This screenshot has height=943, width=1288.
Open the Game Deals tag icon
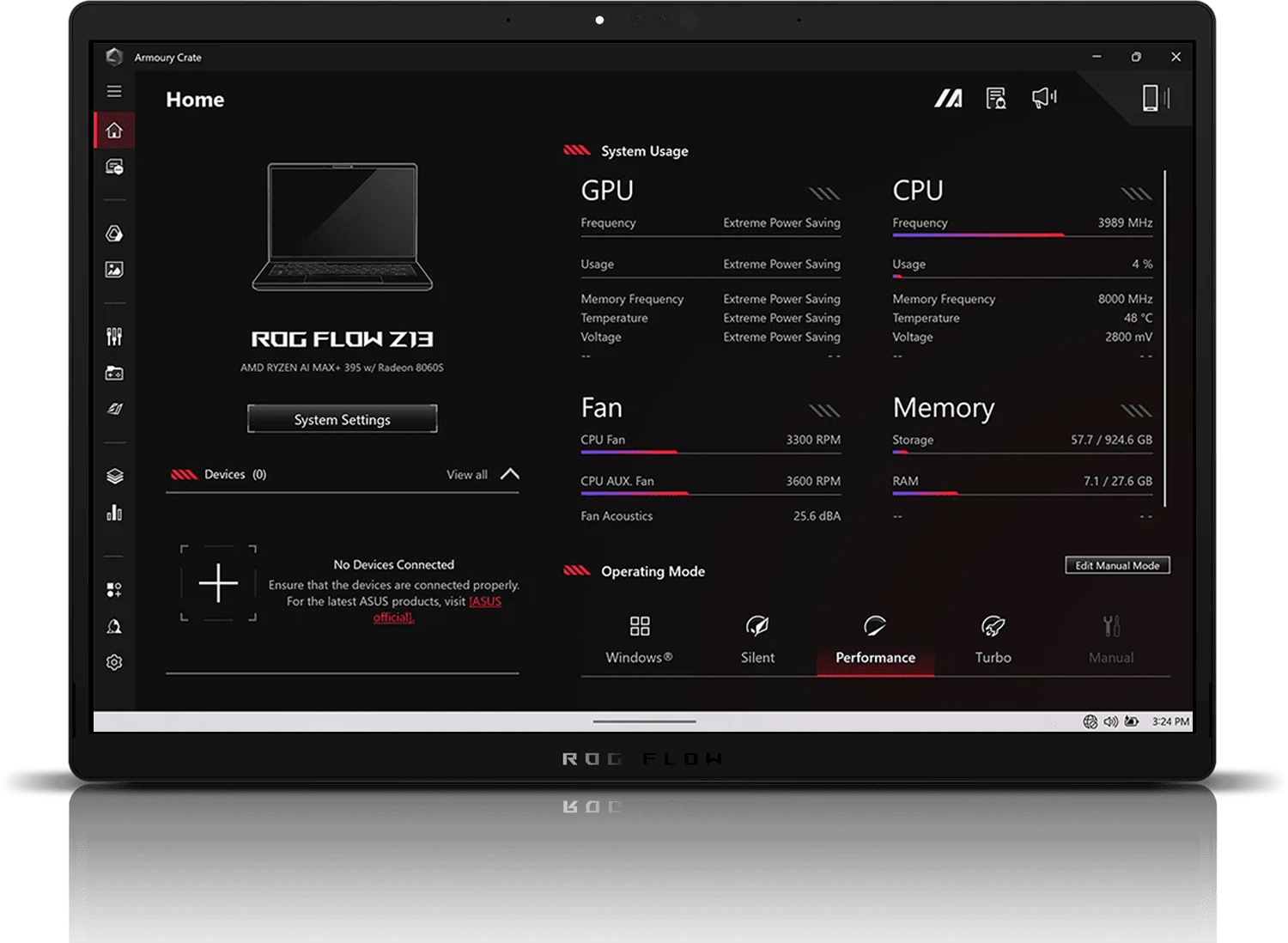[114, 409]
